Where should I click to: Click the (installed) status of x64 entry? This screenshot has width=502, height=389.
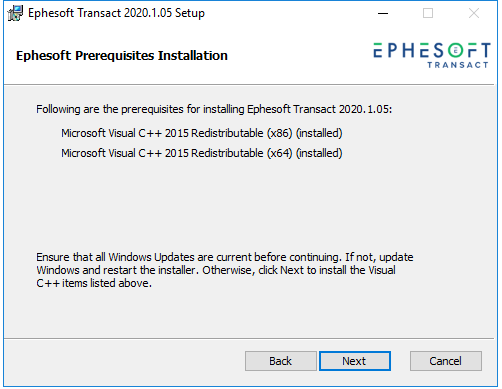click(x=319, y=153)
